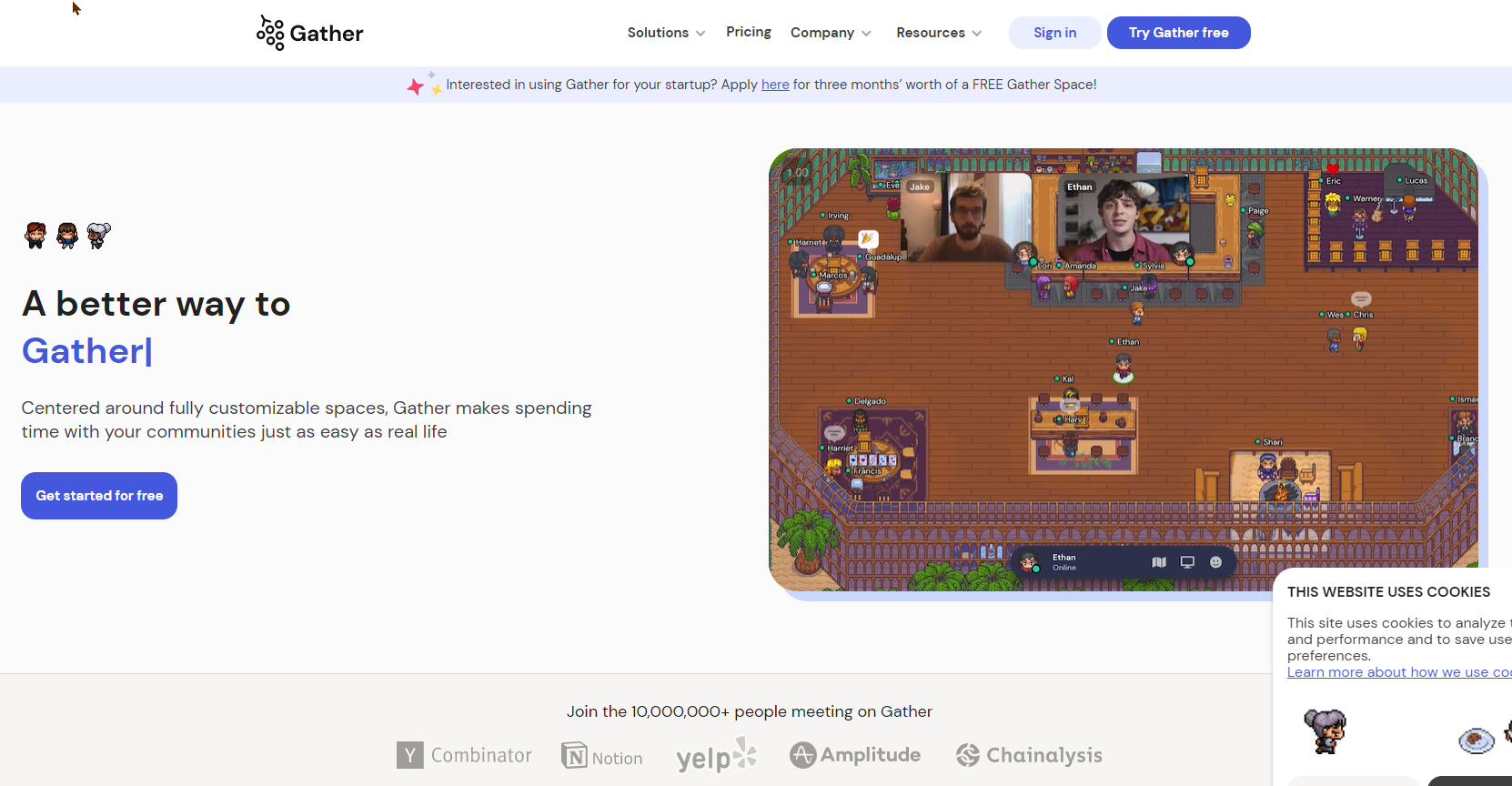Click the screen share monitor icon in the preview

(x=1187, y=562)
